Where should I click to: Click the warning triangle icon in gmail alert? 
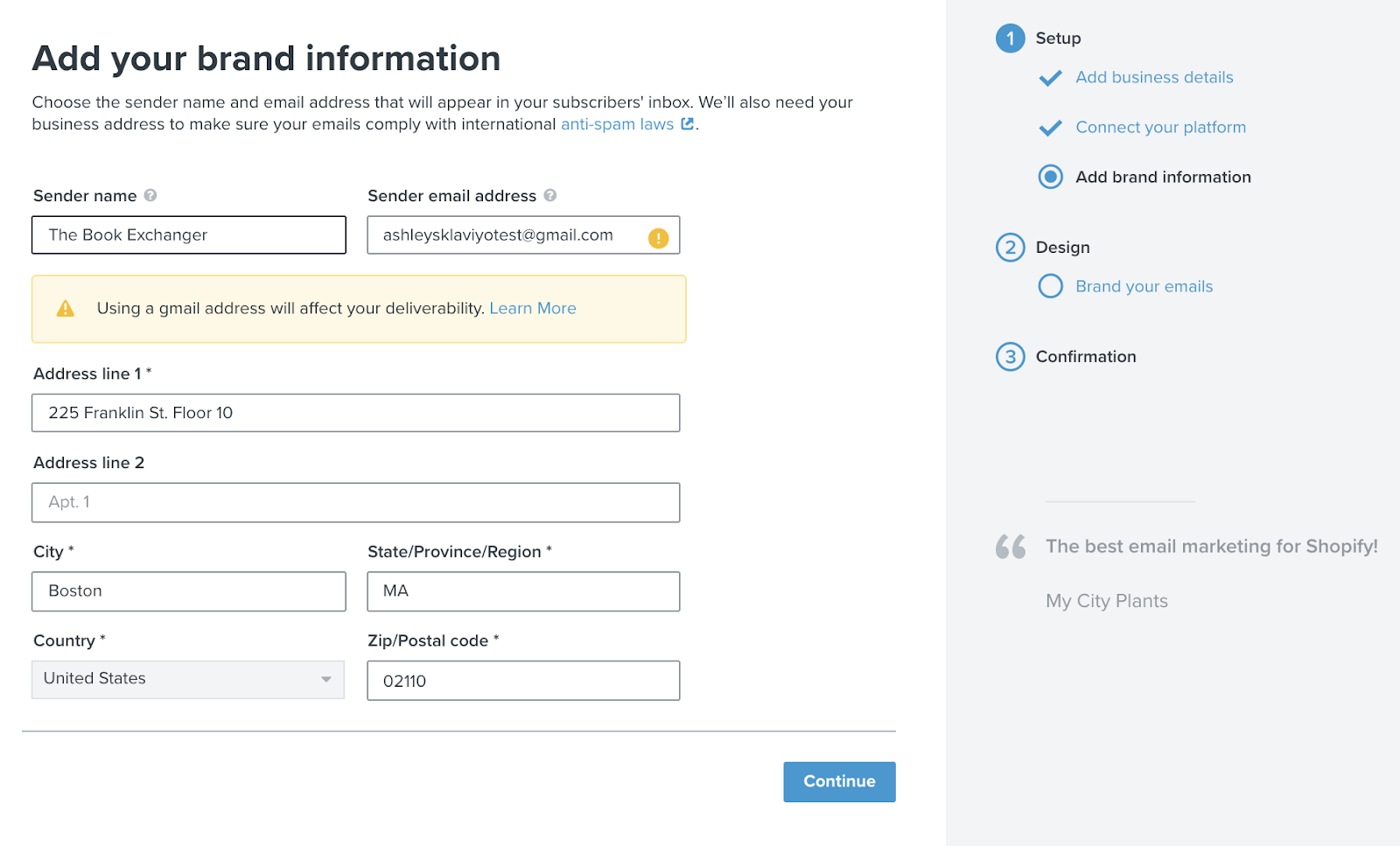tap(66, 308)
